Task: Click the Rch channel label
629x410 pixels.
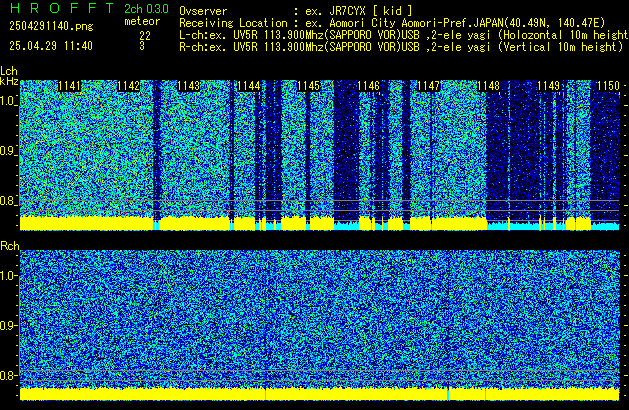Action: (x=10, y=246)
